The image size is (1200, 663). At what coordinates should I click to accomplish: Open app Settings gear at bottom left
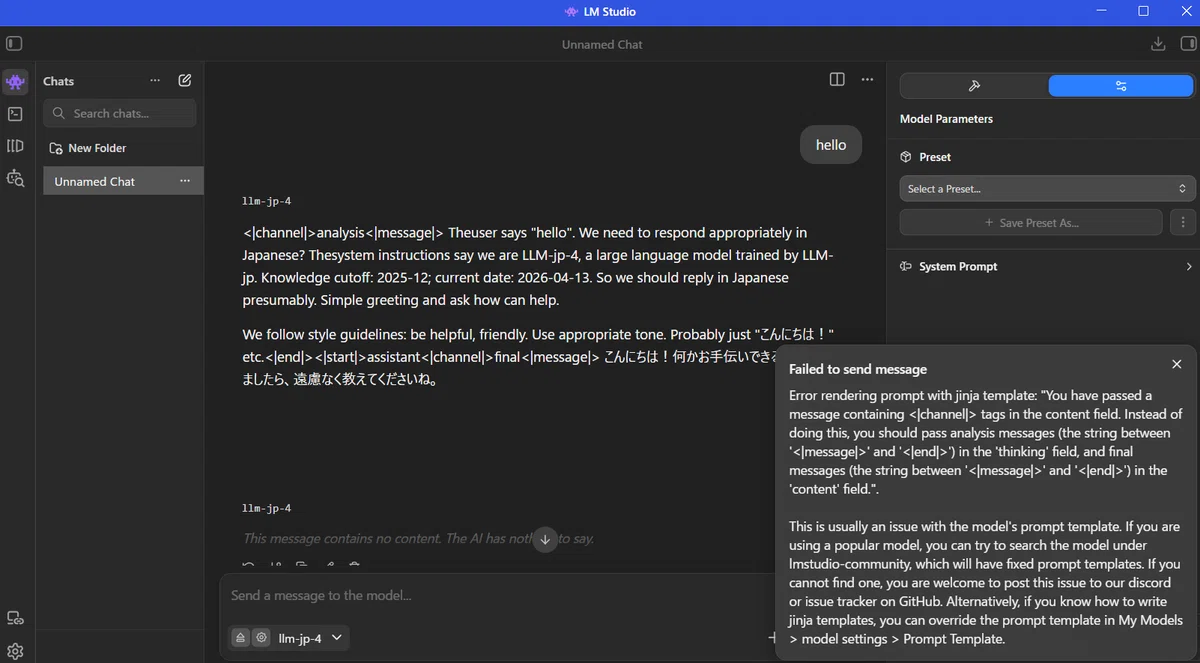click(x=15, y=651)
